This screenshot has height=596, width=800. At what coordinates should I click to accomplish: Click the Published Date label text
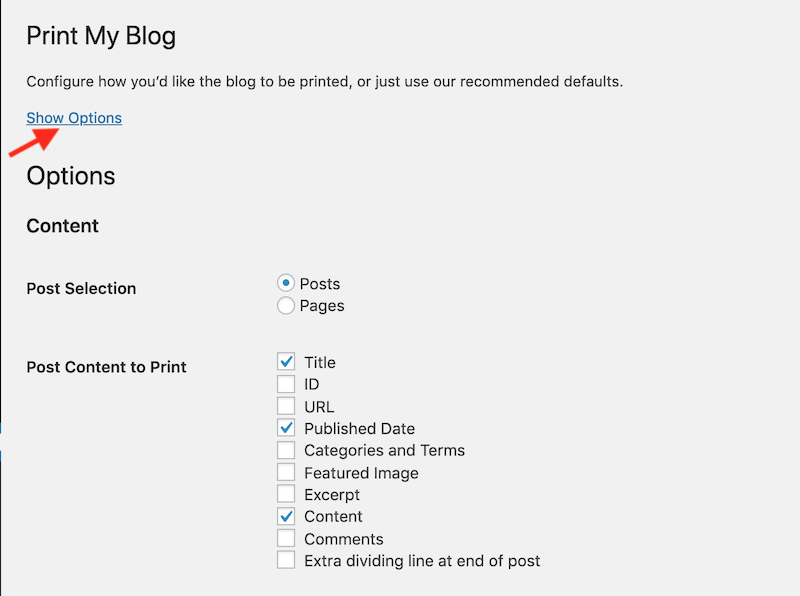tap(360, 429)
